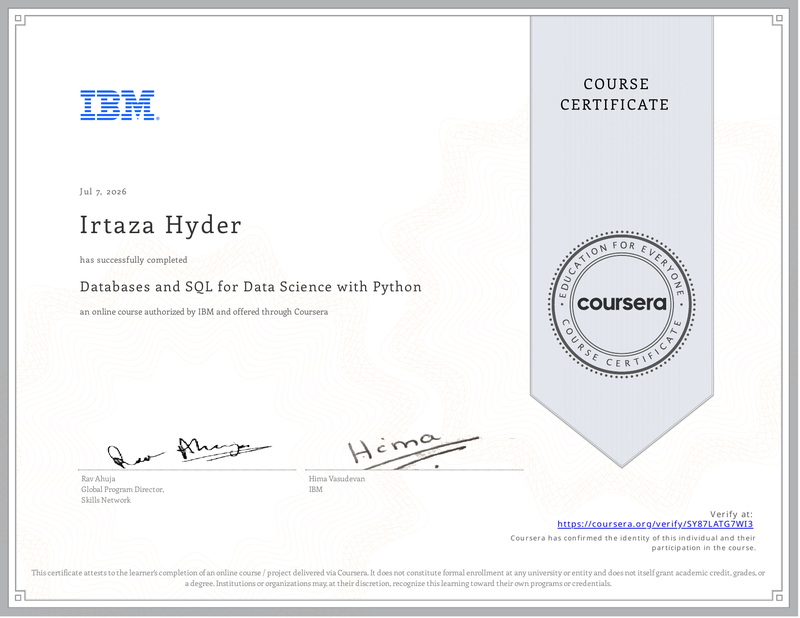The height and width of the screenshot is (618, 800).
Task: Click the 'Verify at:' label
Action: (x=731, y=514)
